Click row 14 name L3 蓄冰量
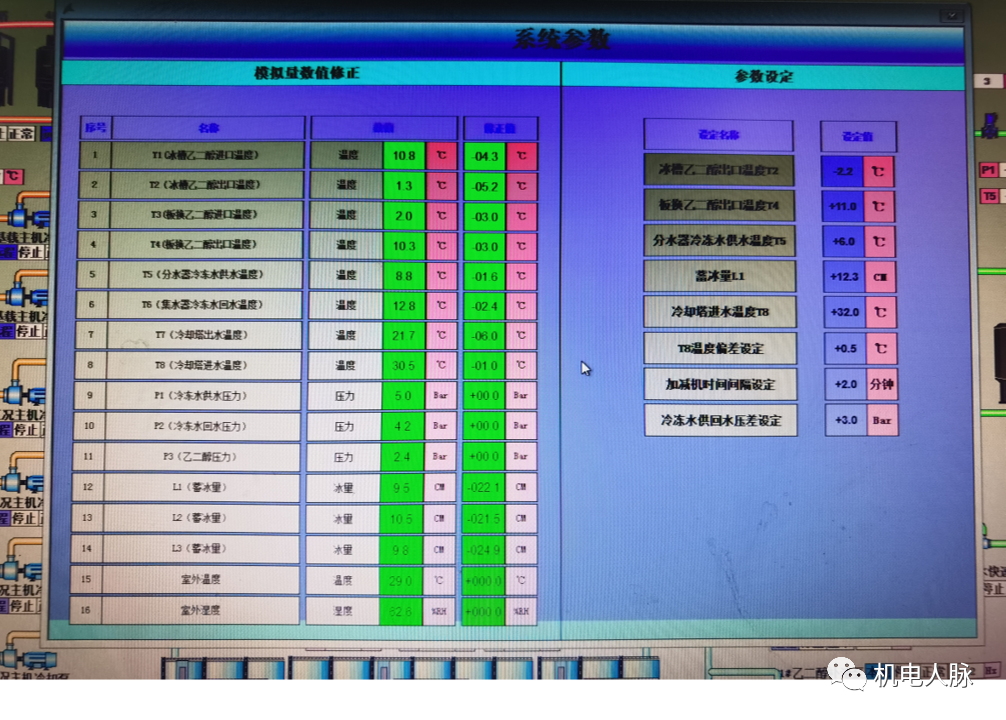The image size is (1006, 720). (200, 549)
